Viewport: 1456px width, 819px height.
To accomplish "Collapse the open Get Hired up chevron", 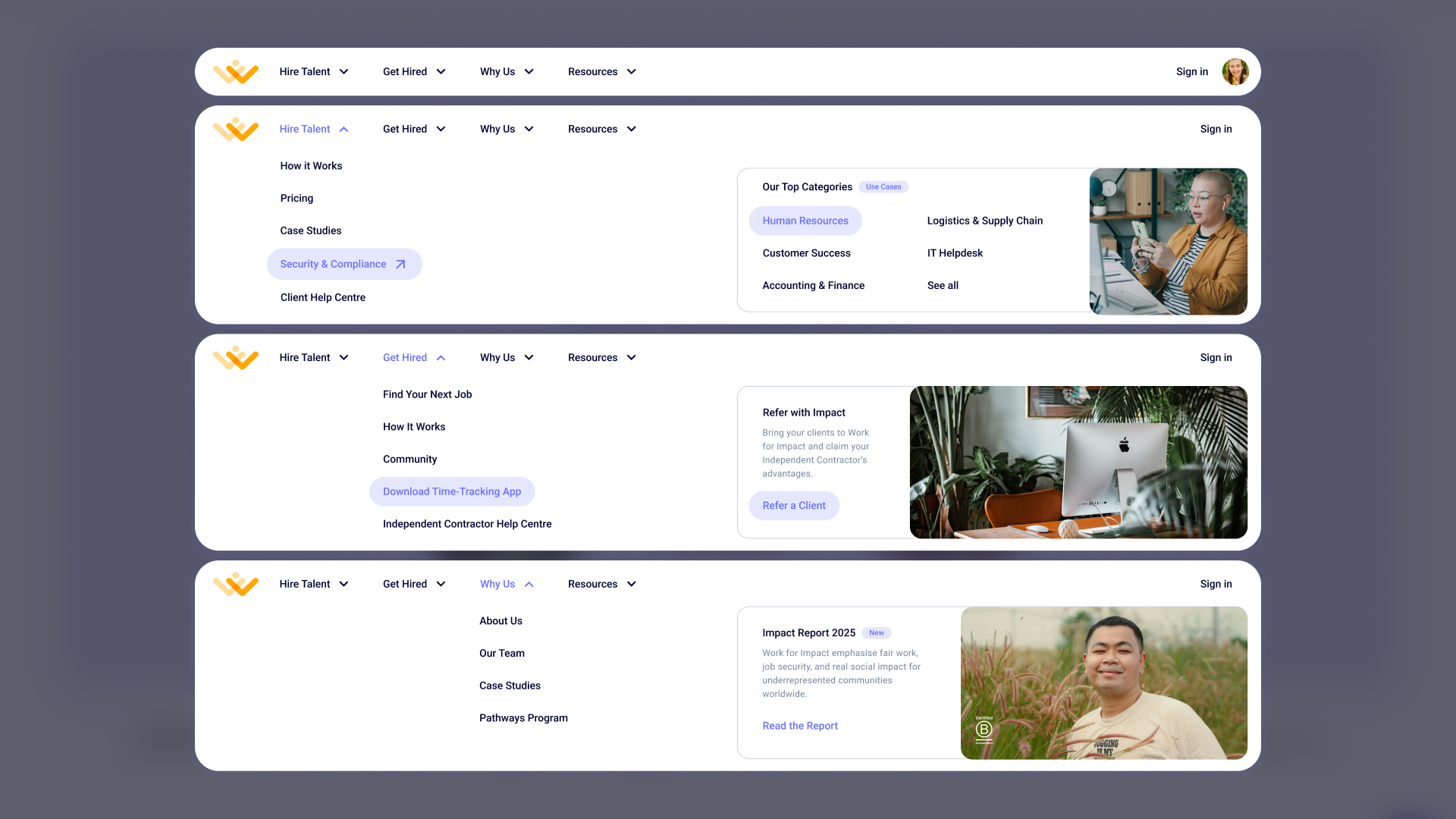I will 441,358.
